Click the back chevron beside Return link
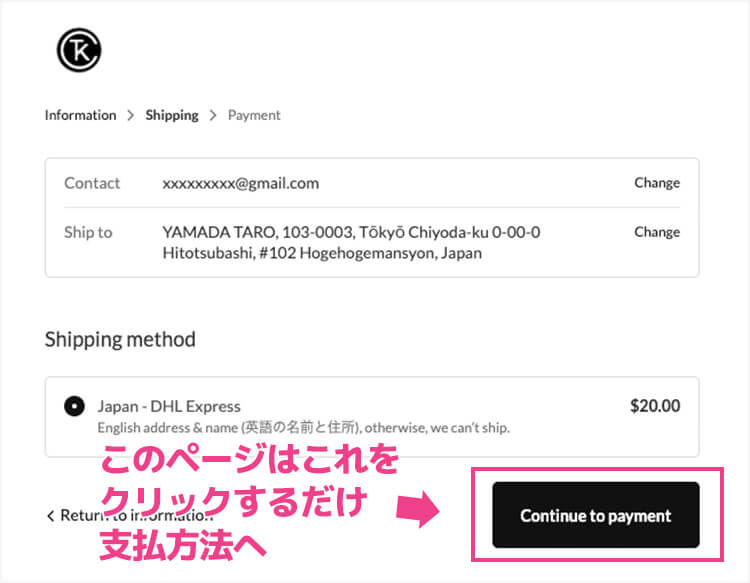Image resolution: width=750 pixels, height=583 pixels. (x=50, y=516)
